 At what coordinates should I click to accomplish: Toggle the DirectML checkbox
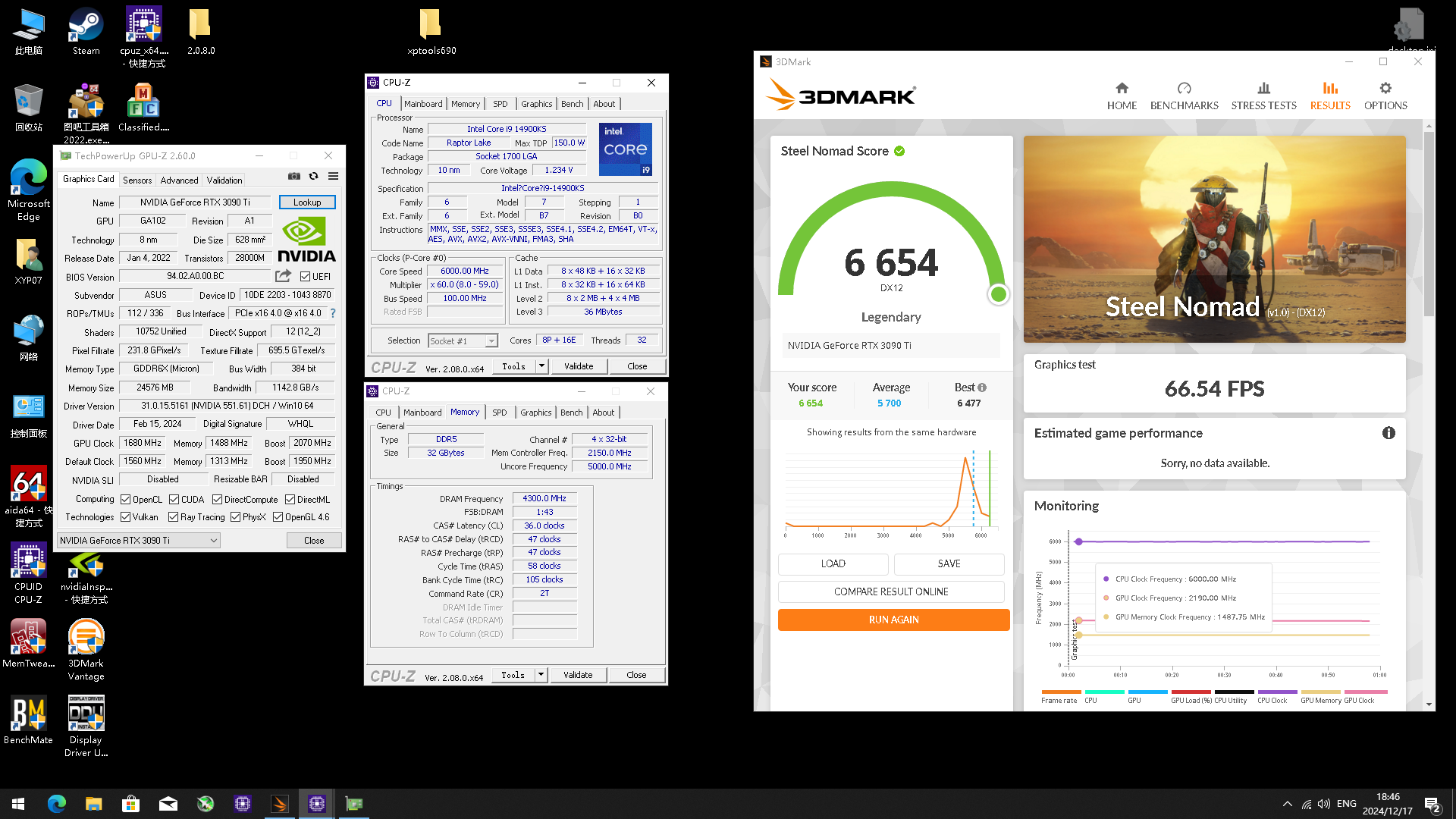pos(290,500)
